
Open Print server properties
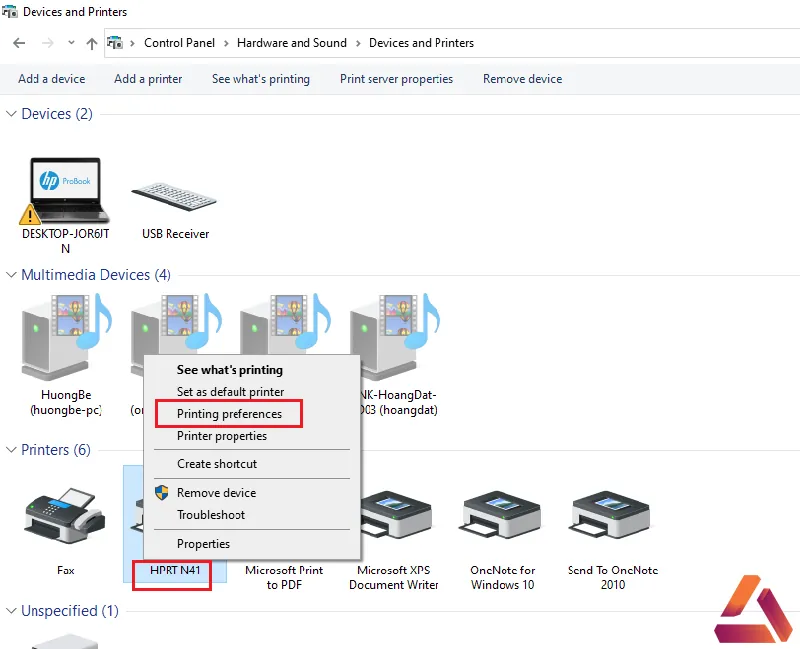coord(396,79)
